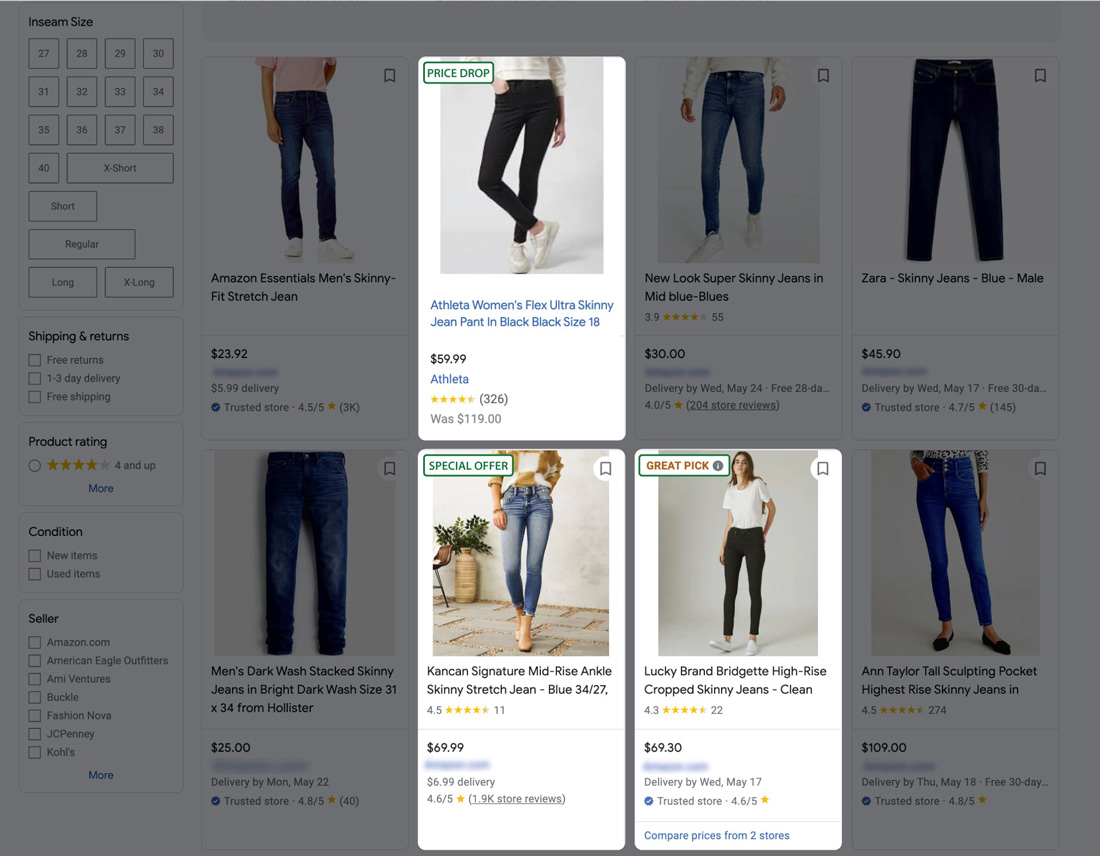The width and height of the screenshot is (1100, 856).
Task: Check the Used items box
Action: (x=34, y=574)
